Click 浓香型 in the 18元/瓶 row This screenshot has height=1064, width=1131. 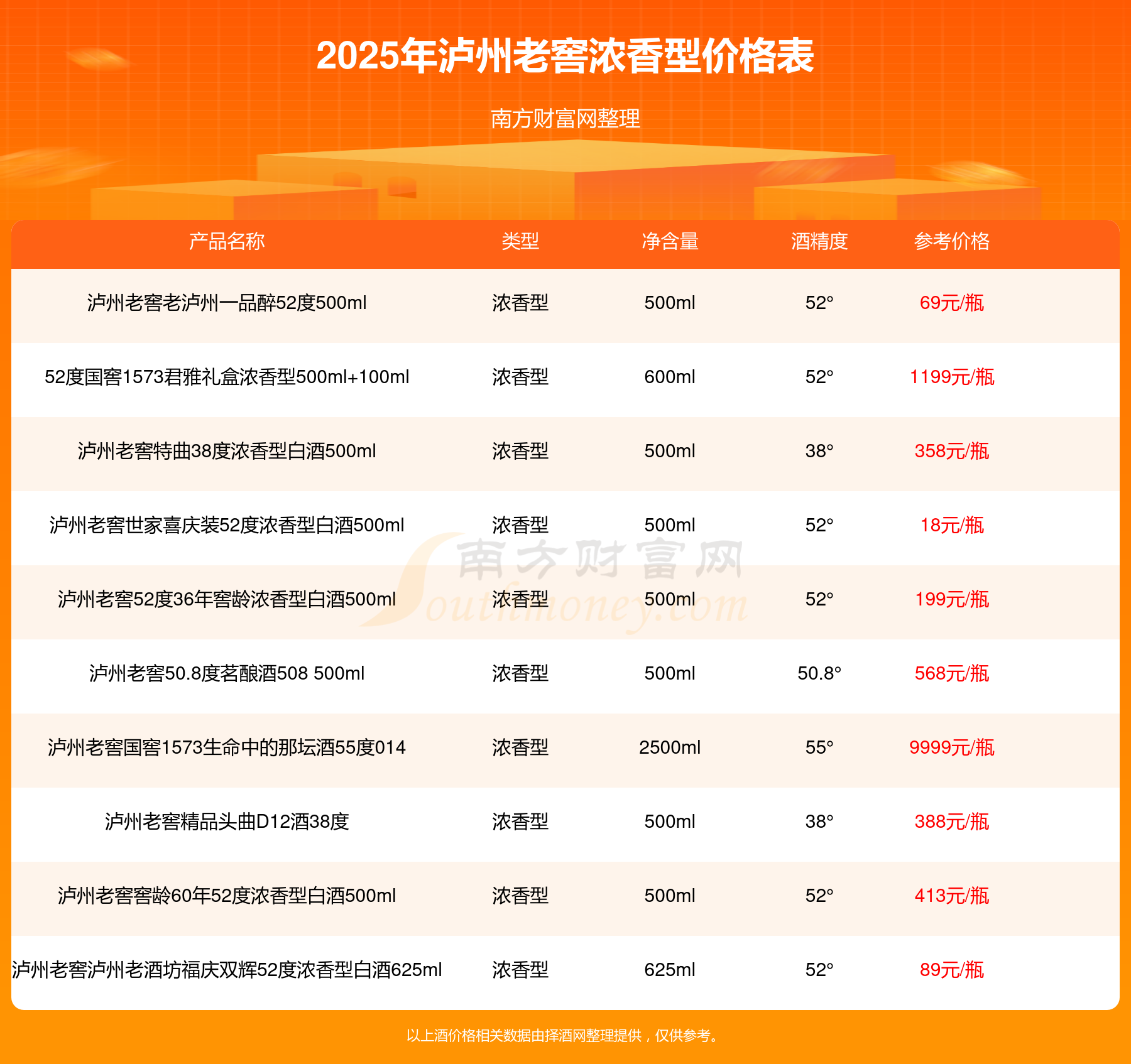click(520, 525)
